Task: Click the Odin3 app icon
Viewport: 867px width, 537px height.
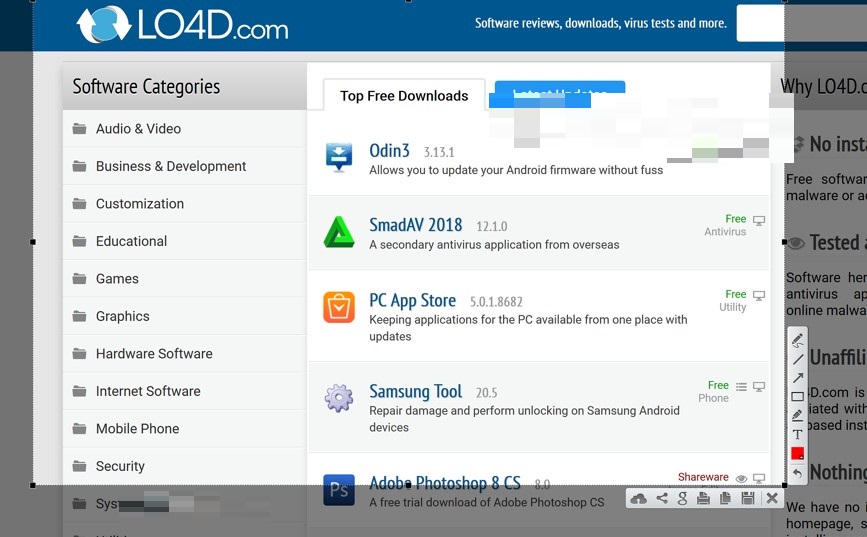Action: pos(339,157)
